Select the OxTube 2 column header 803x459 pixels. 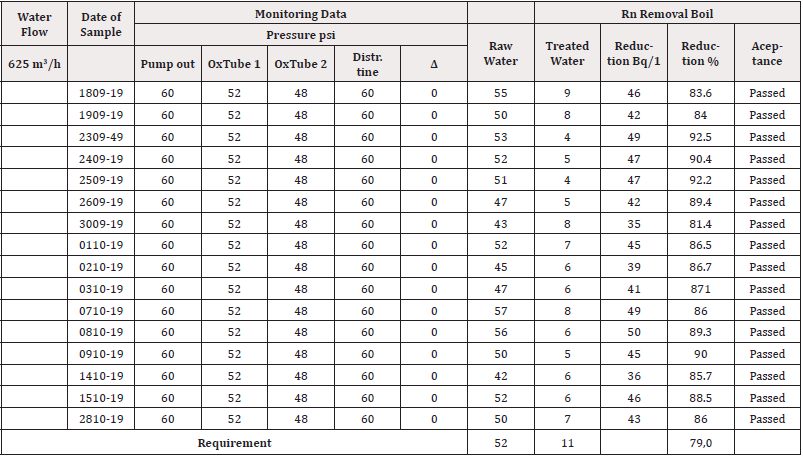(301, 63)
